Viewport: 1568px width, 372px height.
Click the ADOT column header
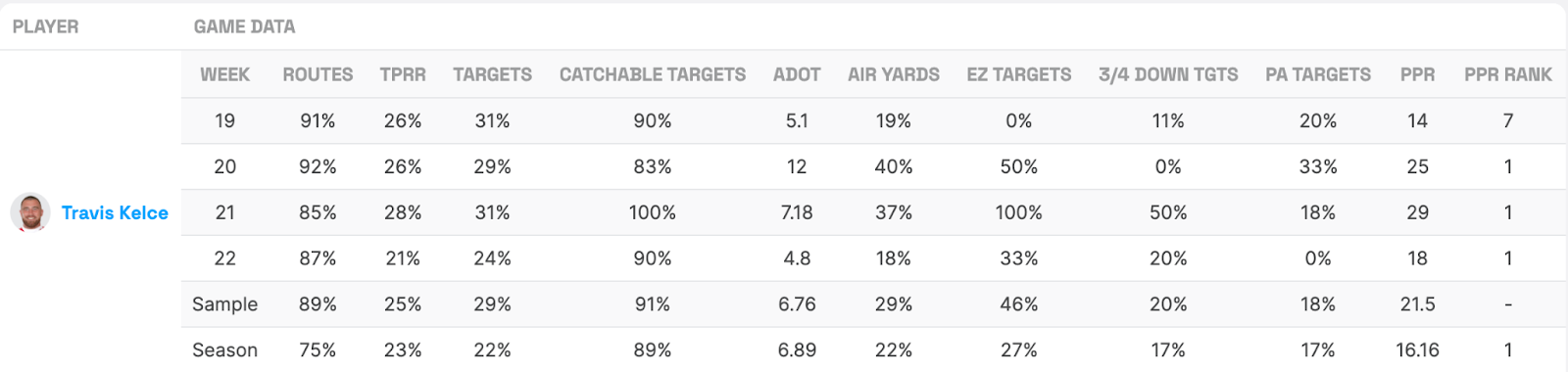(797, 74)
